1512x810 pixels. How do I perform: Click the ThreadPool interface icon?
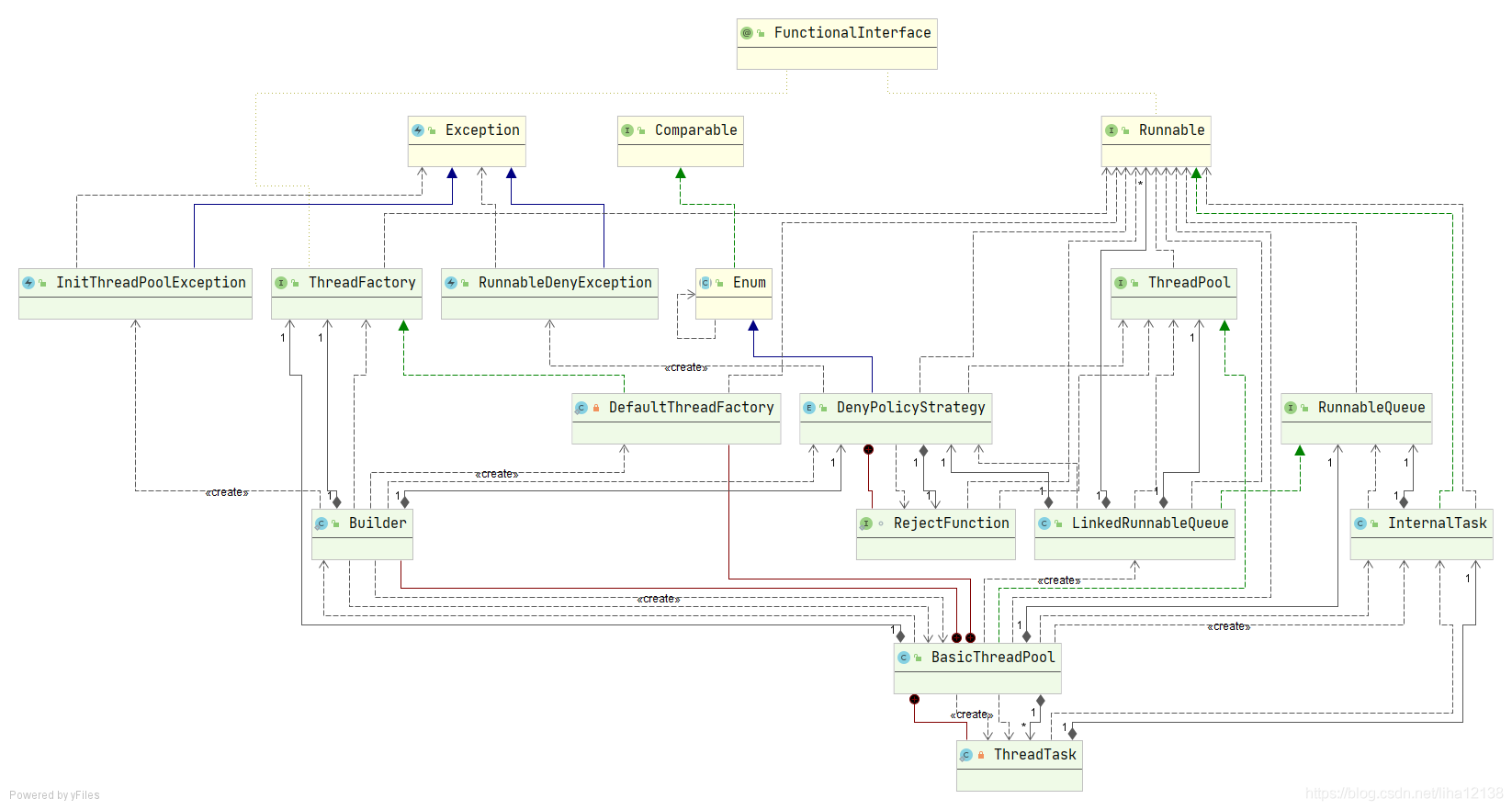pos(1121,283)
